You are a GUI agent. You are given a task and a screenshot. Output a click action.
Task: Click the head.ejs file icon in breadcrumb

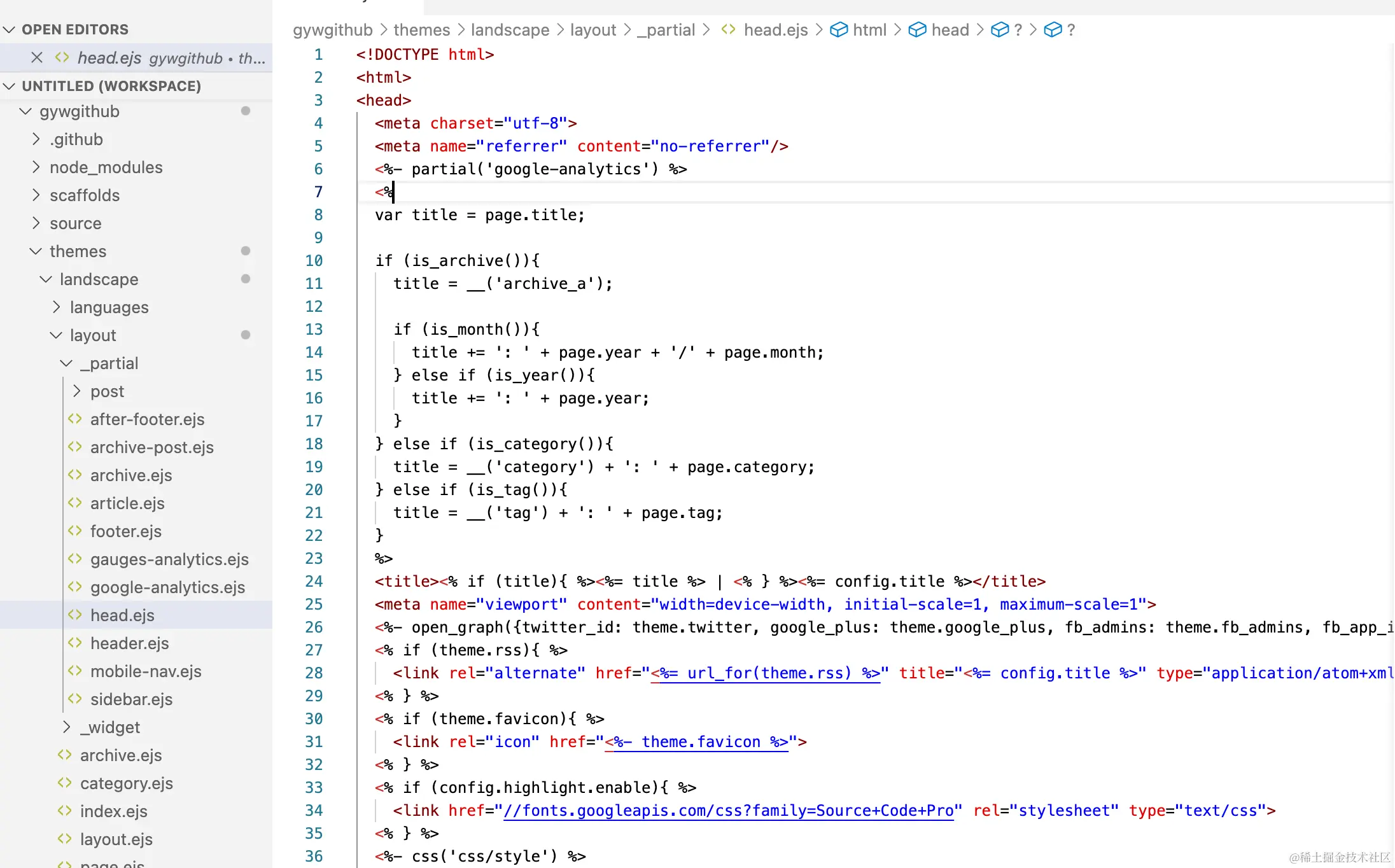(729, 30)
